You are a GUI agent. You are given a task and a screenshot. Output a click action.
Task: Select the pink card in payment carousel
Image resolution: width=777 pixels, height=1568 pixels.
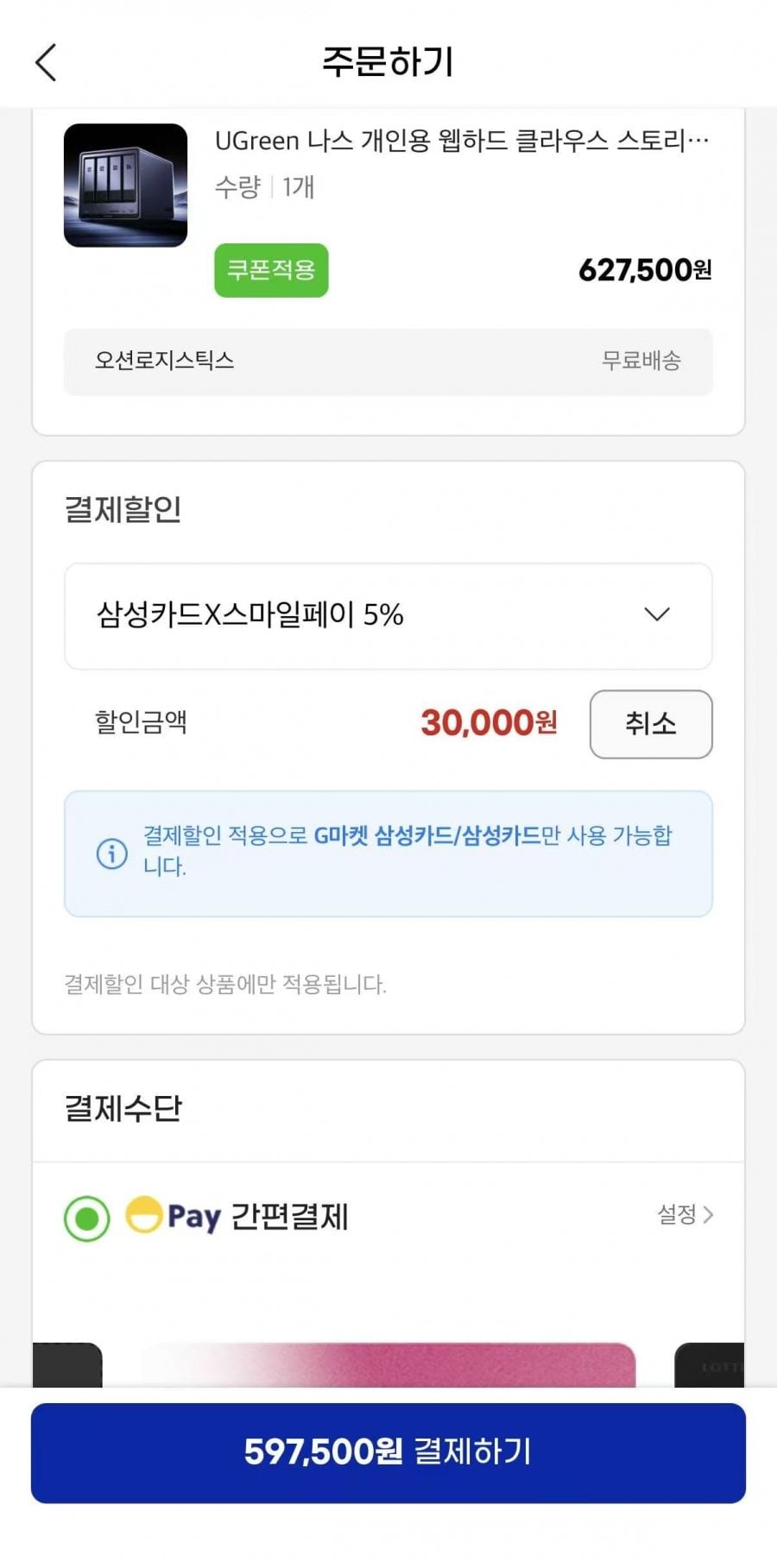388,1365
